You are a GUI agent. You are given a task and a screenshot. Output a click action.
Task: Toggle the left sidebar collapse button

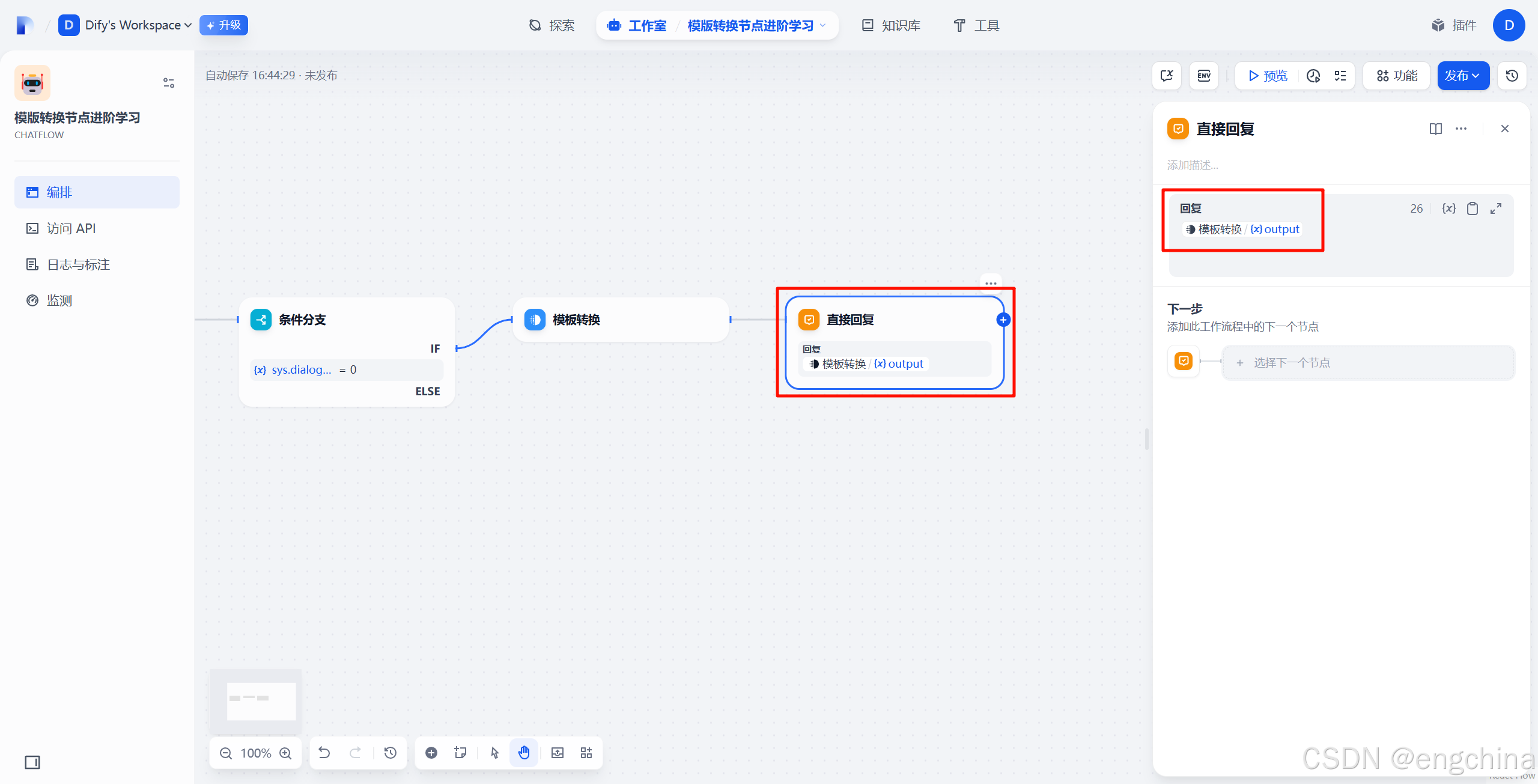[32, 762]
